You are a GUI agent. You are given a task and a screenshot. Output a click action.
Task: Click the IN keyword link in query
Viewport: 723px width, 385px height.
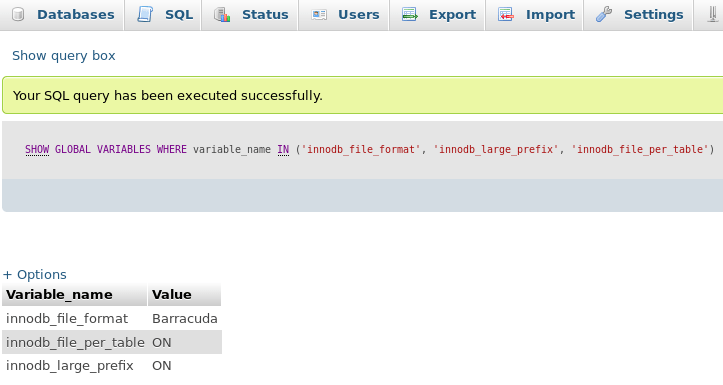[x=283, y=149]
